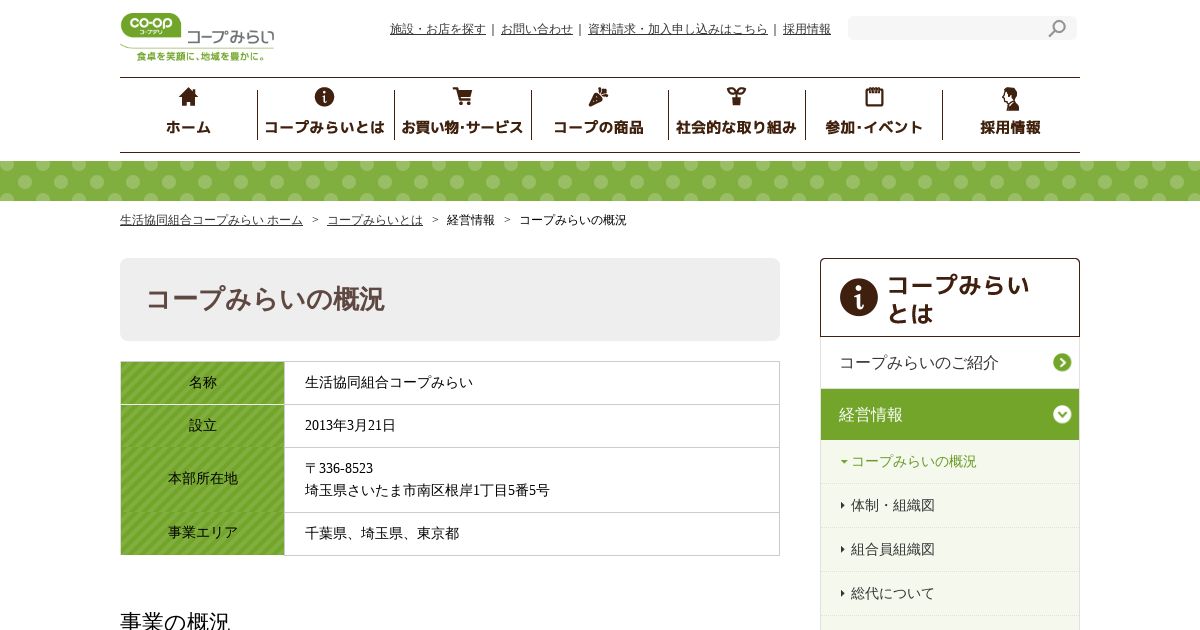
Task: Click the 2013年3月21日 date cell
Action: (532, 426)
